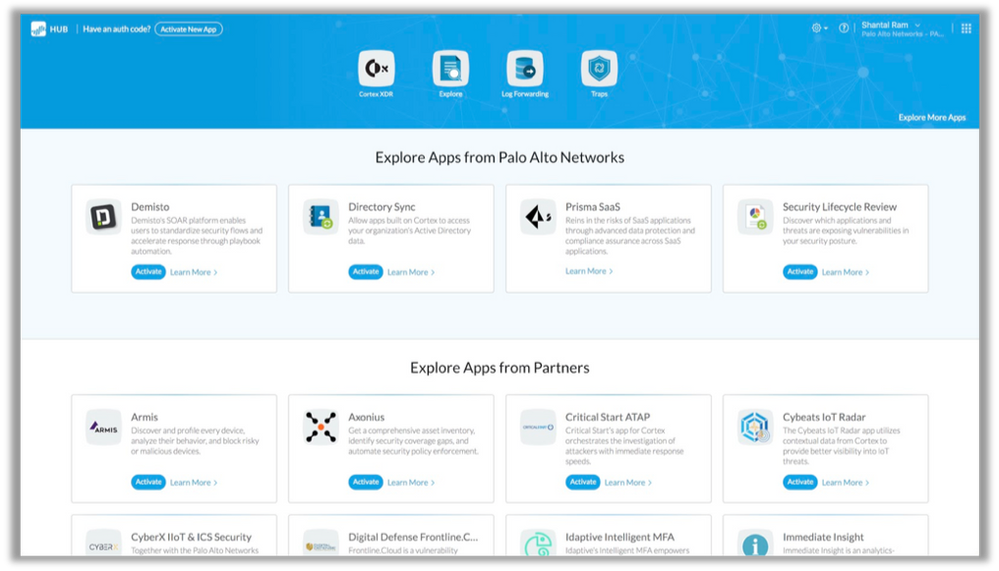Activate Cybeats IoT Radar

(800, 482)
